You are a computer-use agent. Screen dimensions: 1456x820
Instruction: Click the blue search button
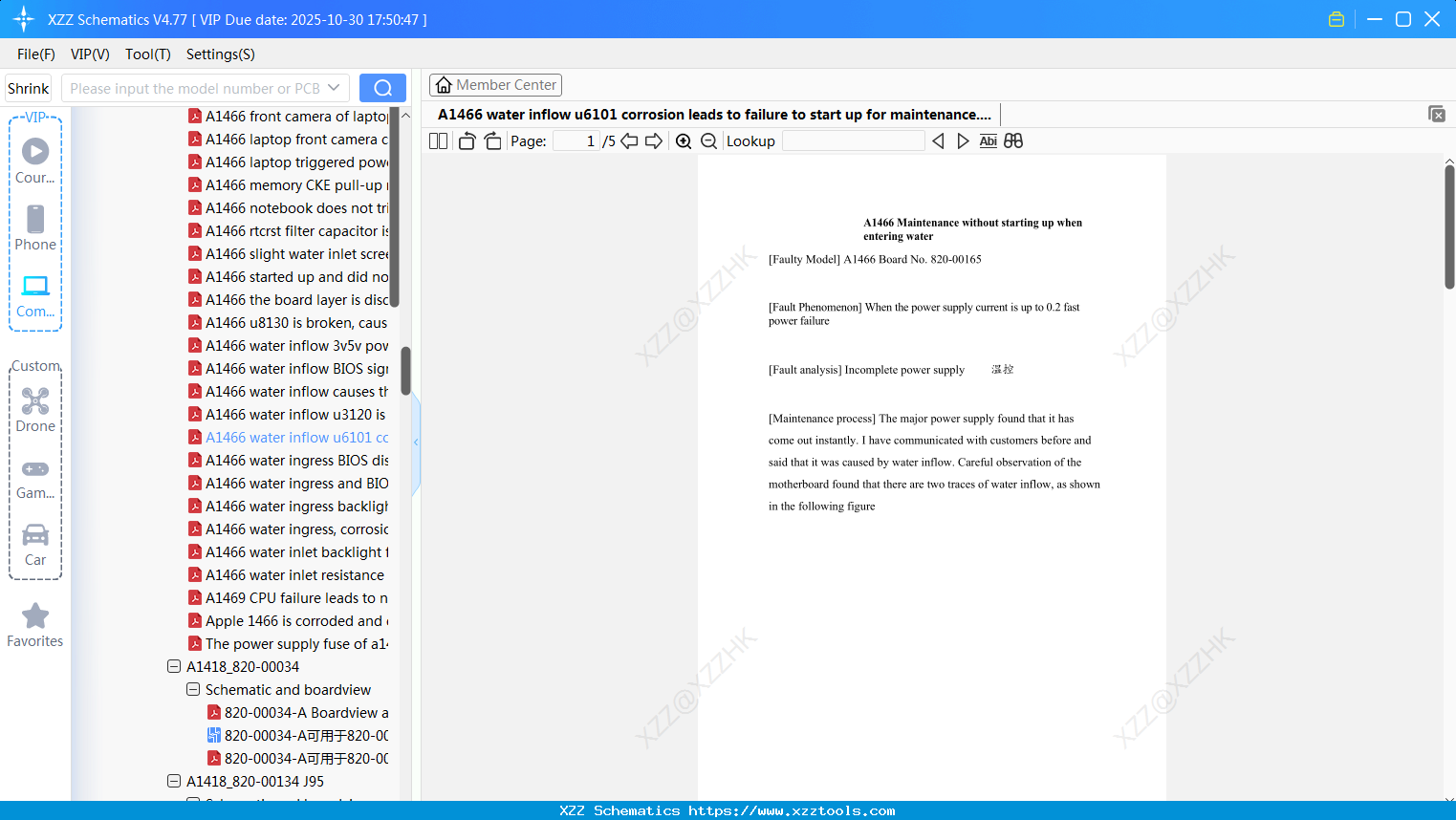click(x=382, y=88)
